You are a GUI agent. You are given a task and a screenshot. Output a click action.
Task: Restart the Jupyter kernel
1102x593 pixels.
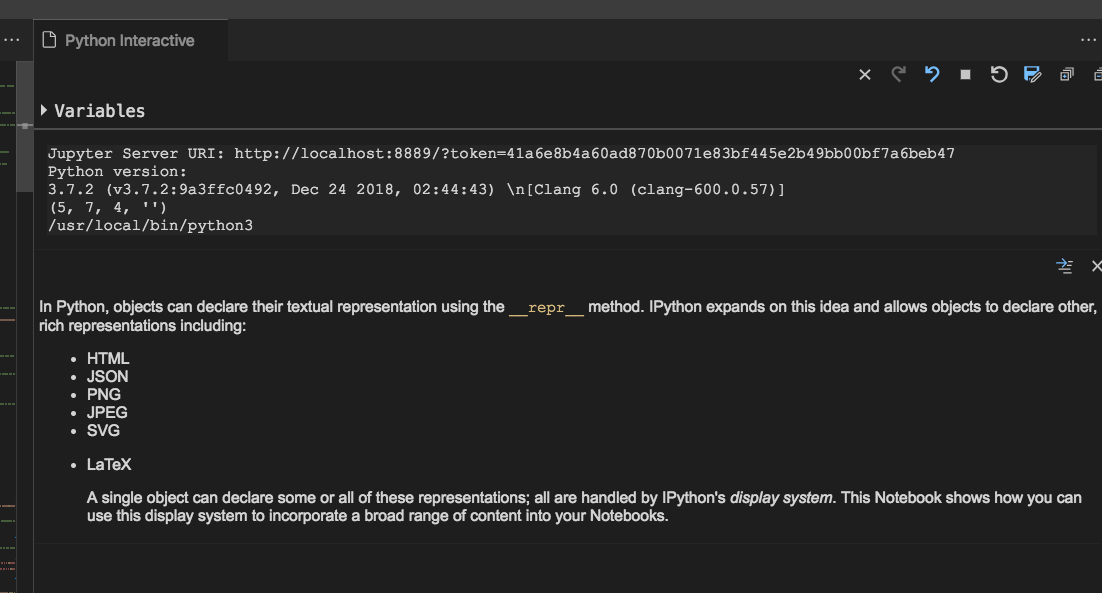click(x=999, y=74)
